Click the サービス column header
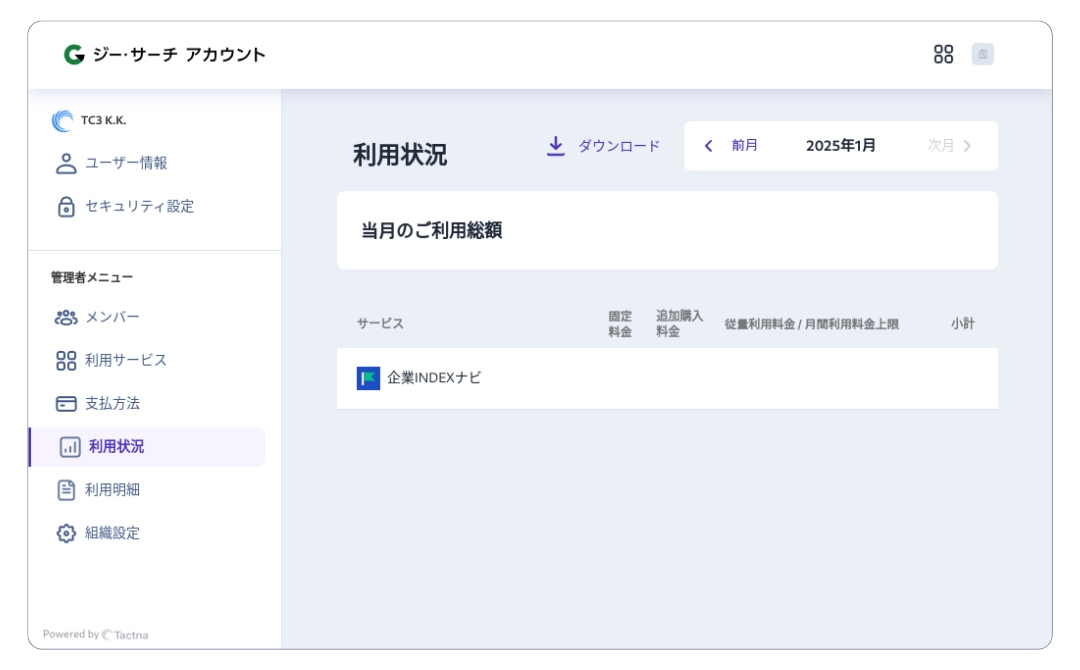The width and height of the screenshot is (1080, 670). [x=380, y=323]
